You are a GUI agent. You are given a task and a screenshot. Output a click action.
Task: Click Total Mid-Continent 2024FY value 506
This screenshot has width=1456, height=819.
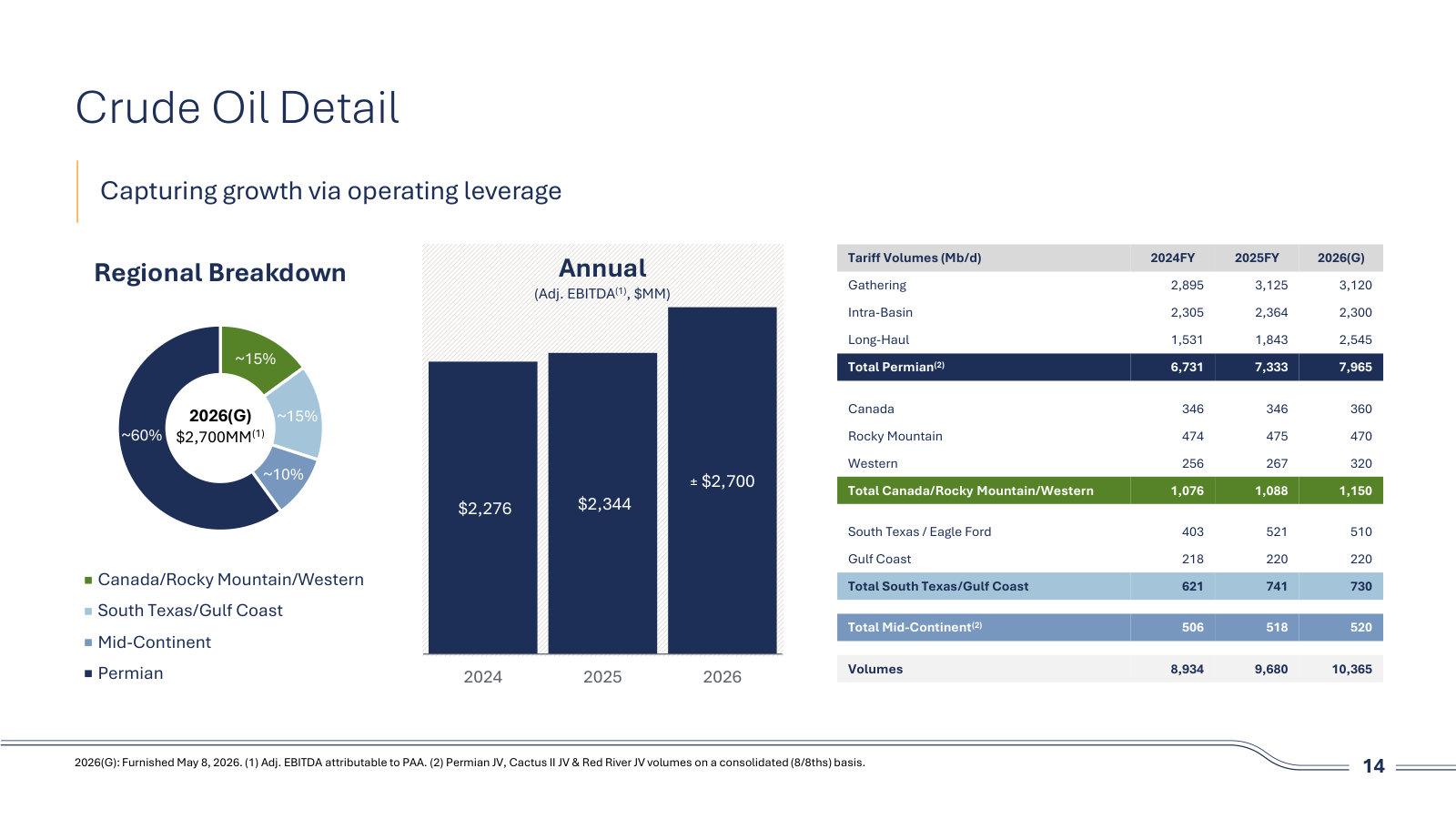[1192, 627]
